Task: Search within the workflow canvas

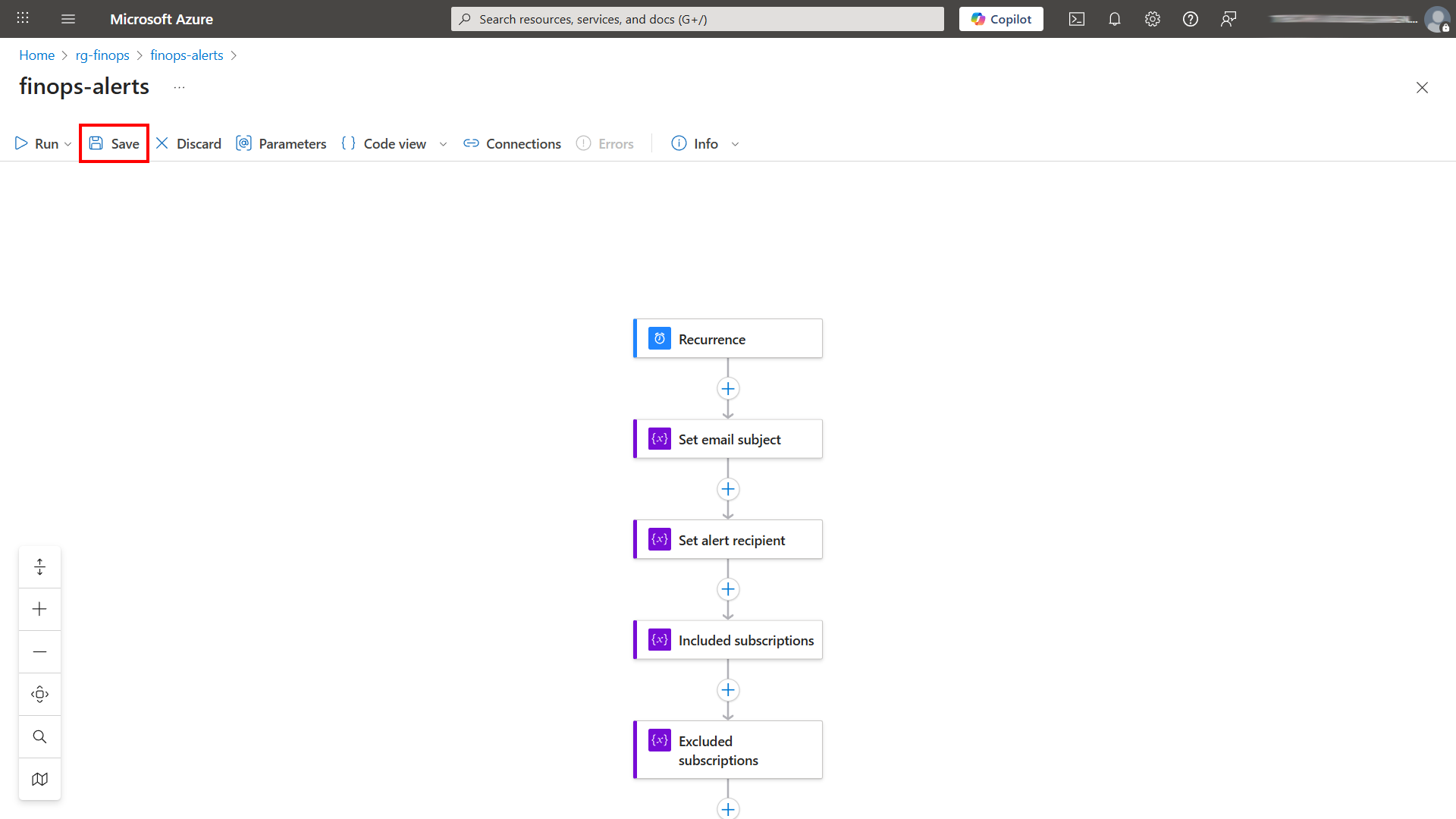Action: click(x=39, y=736)
